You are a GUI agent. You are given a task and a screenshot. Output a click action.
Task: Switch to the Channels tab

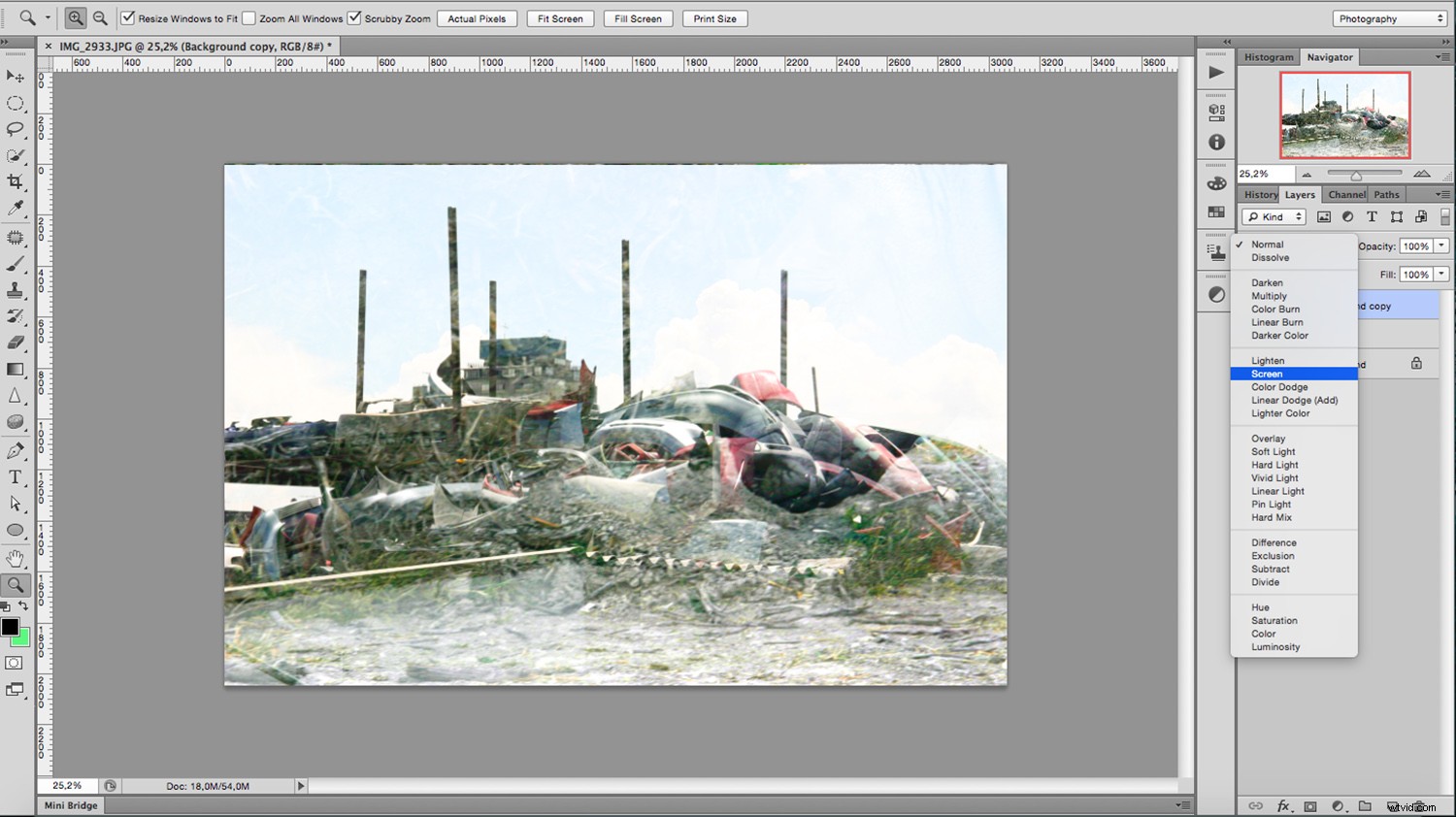1346,194
